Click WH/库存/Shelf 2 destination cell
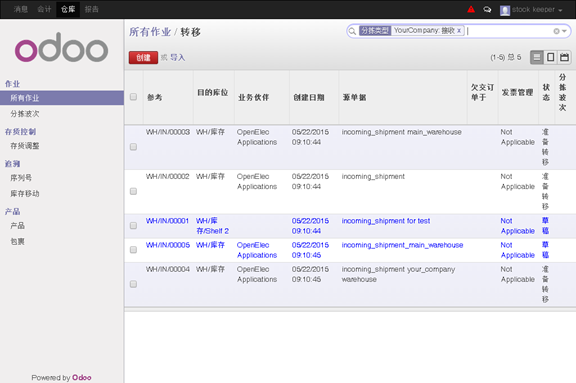This screenshot has height=383, width=576. pos(212,226)
